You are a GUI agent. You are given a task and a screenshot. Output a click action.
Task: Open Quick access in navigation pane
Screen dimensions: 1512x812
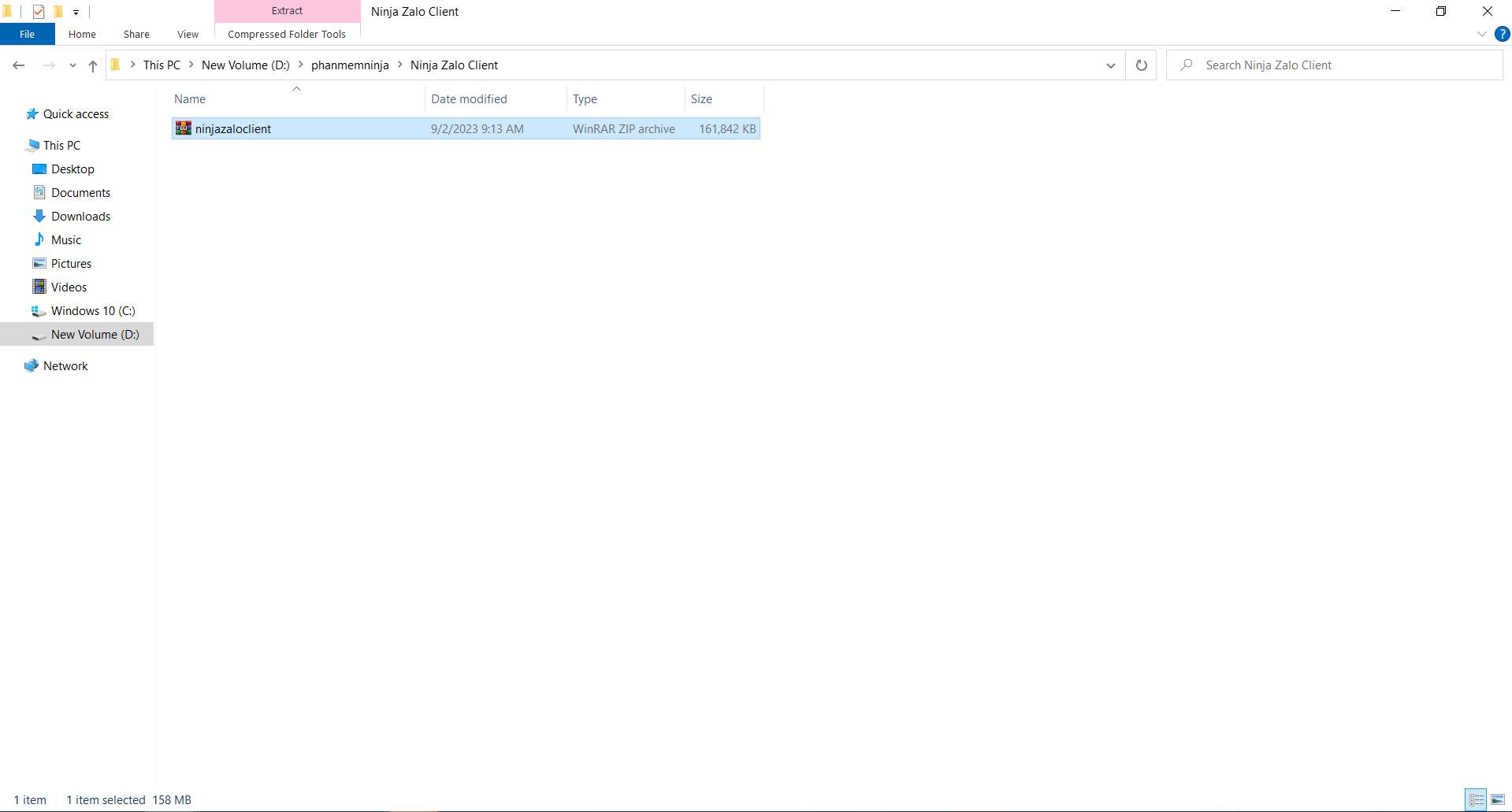(76, 114)
